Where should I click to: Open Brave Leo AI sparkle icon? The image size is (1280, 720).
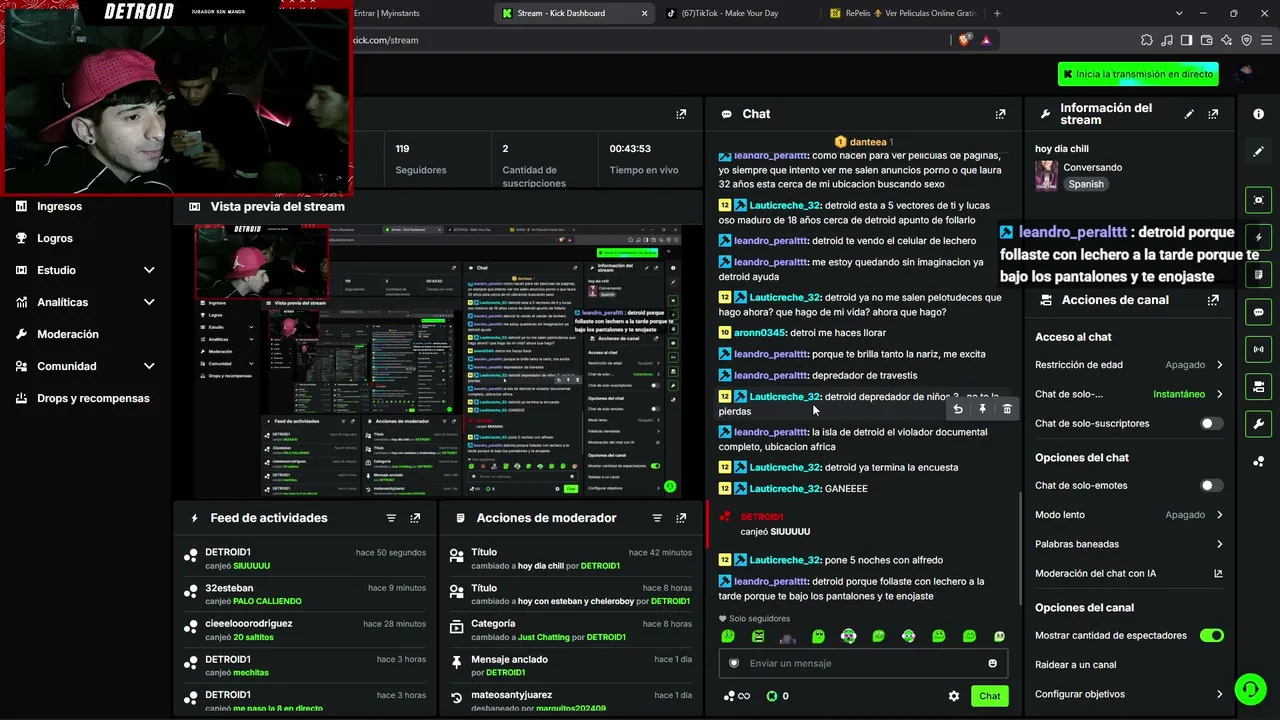1226,40
